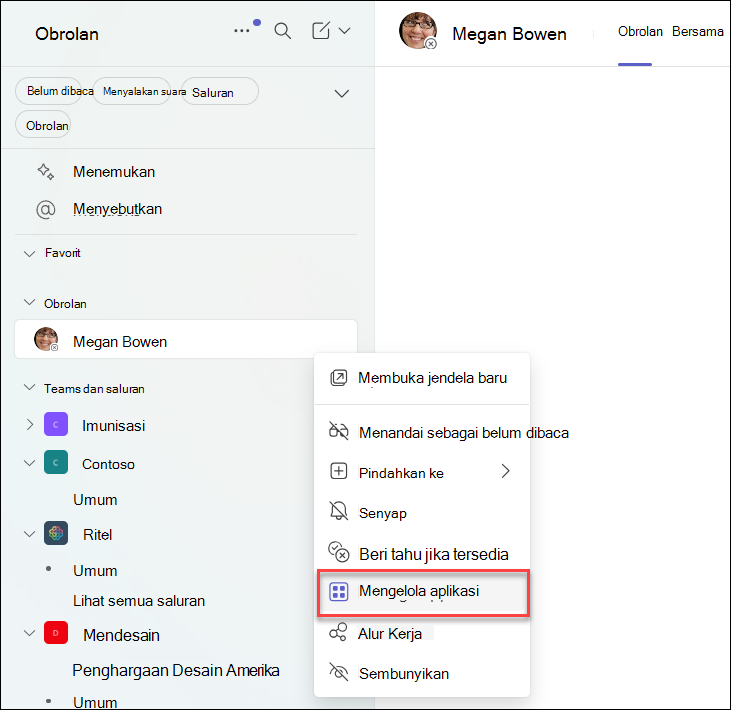Screen dimensions: 731x710
Task: Open Penghargaan Desain Amerika channel
Action: [x=176, y=670]
